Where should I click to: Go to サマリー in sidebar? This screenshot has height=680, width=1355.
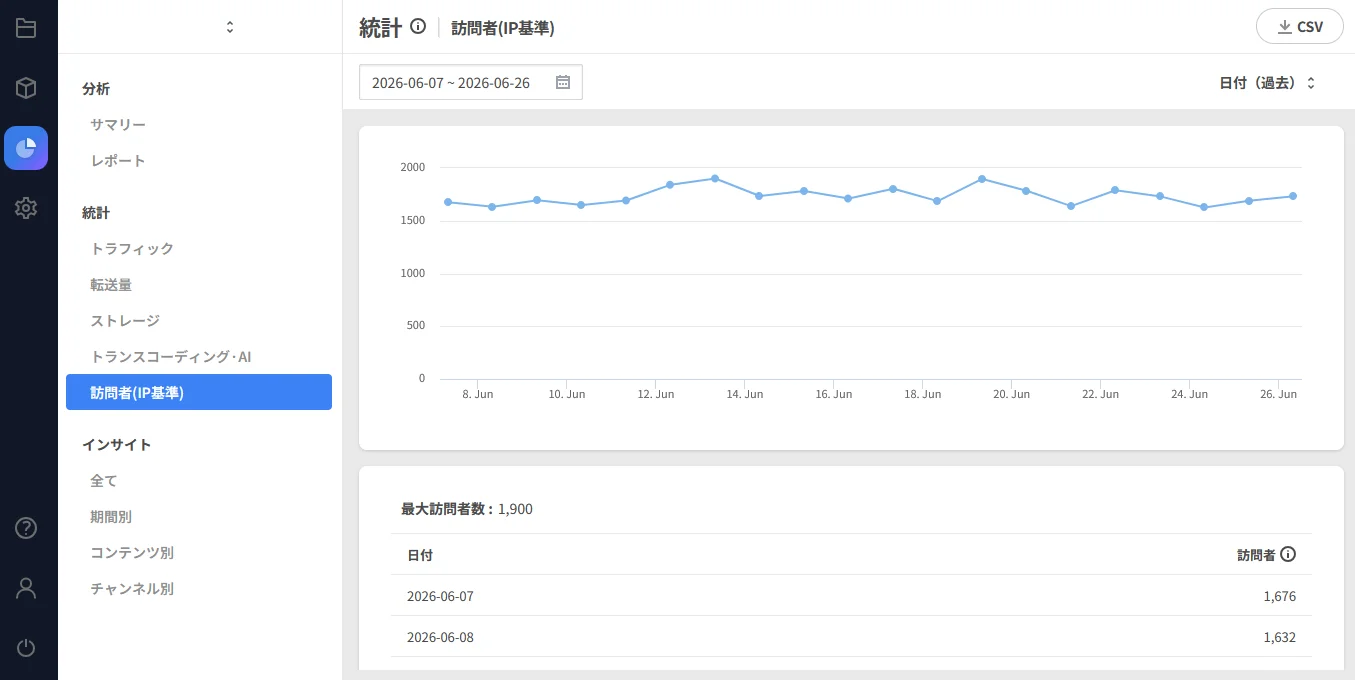[118, 125]
